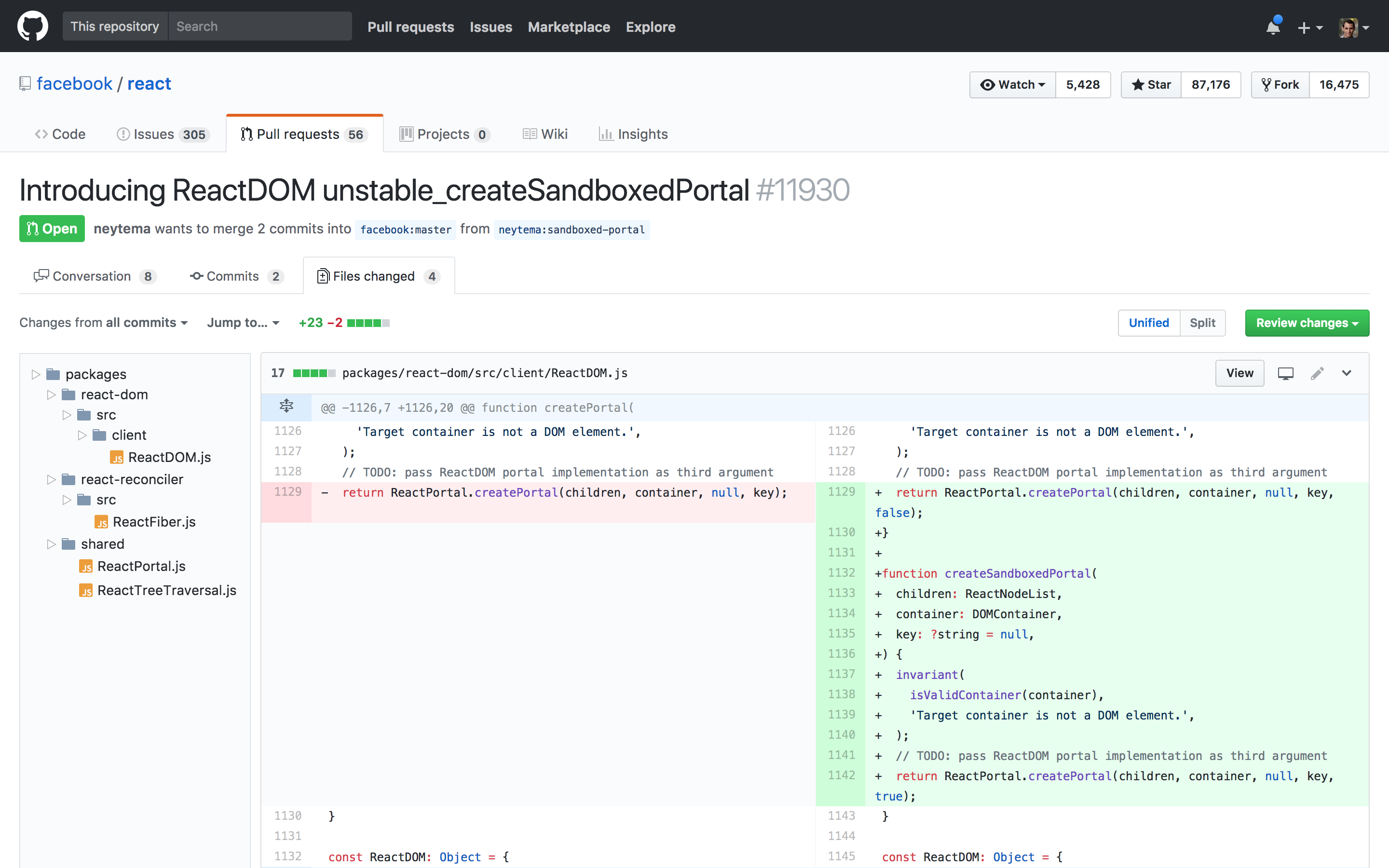Image resolution: width=1389 pixels, height=868 pixels.
Task: Open the neytema:sandboxed-portal branch link
Action: coord(571,230)
